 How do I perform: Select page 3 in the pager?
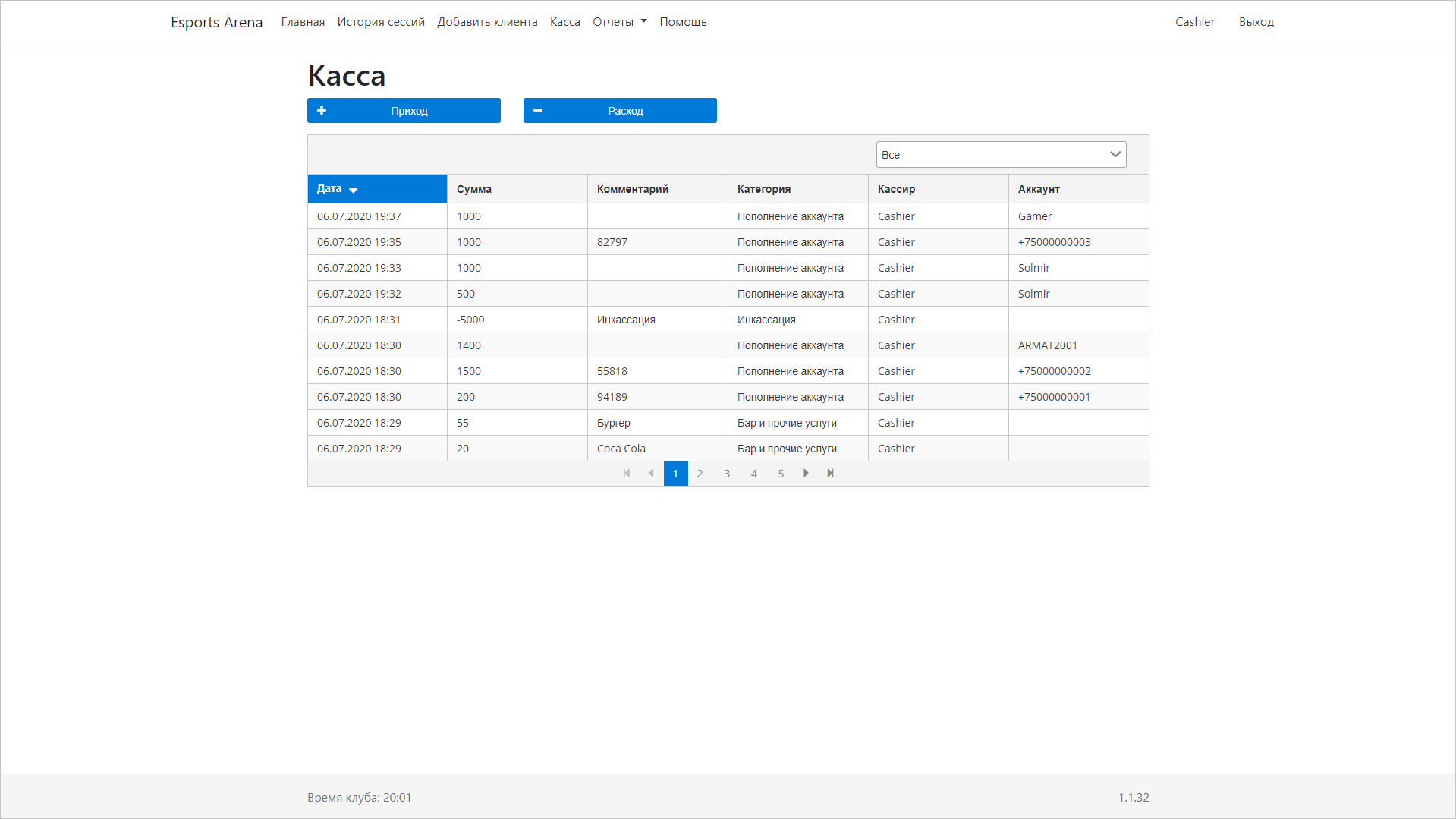tap(727, 474)
